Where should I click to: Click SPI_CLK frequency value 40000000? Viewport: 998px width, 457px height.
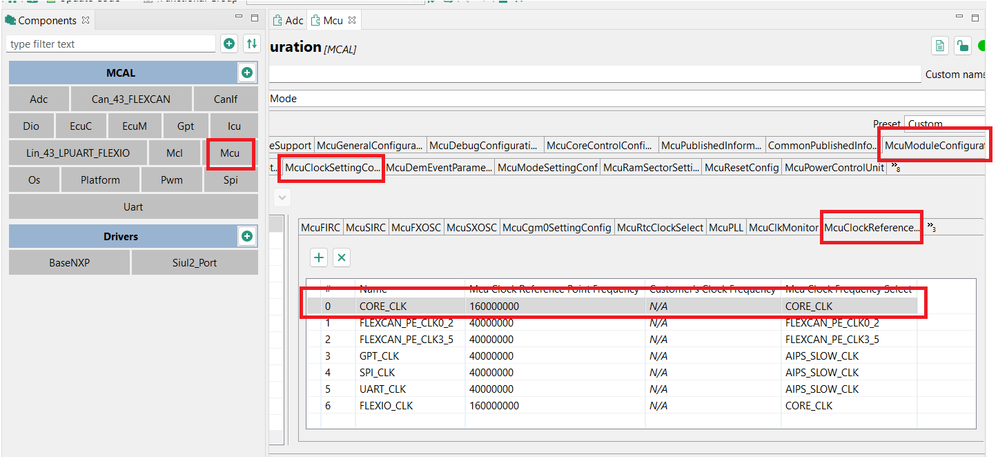tap(491, 372)
